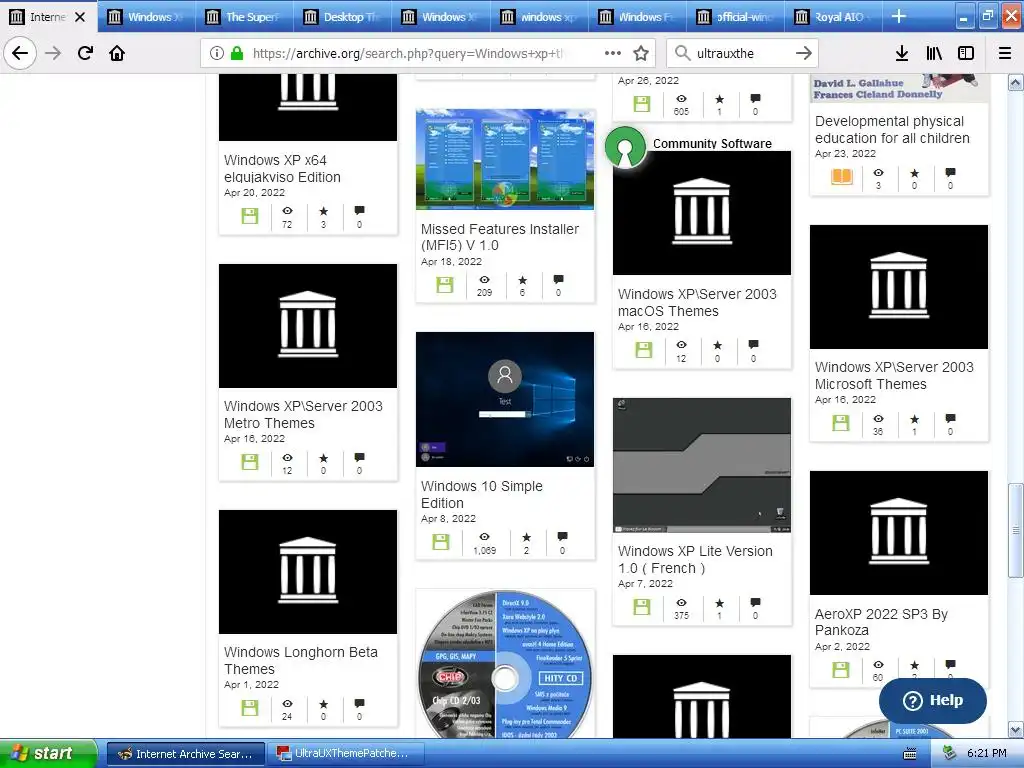Switch to the Desktop Th tab
The image size is (1024, 768).
pyautogui.click(x=342, y=16)
